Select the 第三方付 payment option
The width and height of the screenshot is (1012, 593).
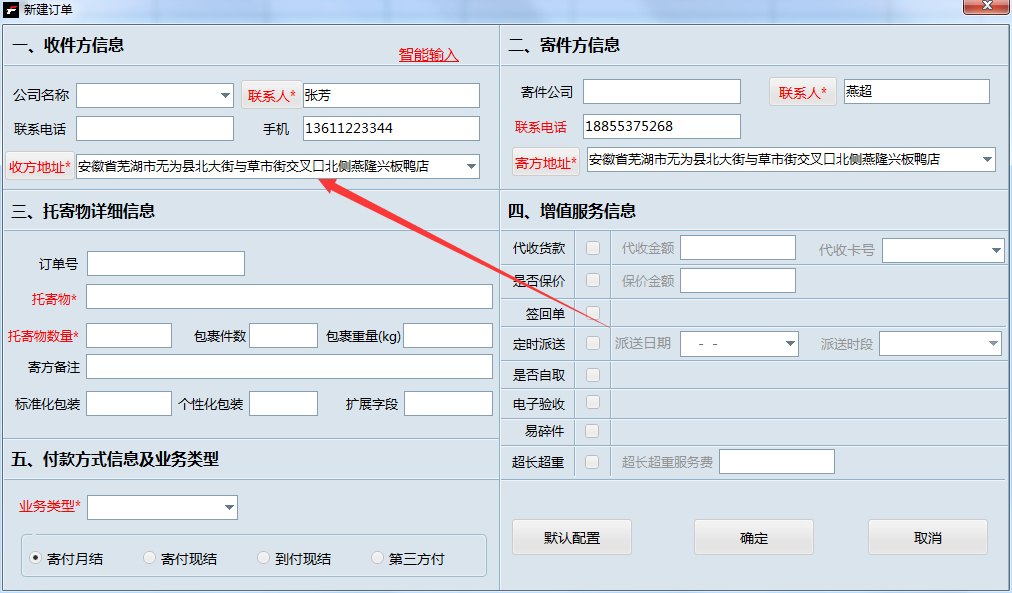pyautogui.click(x=377, y=557)
